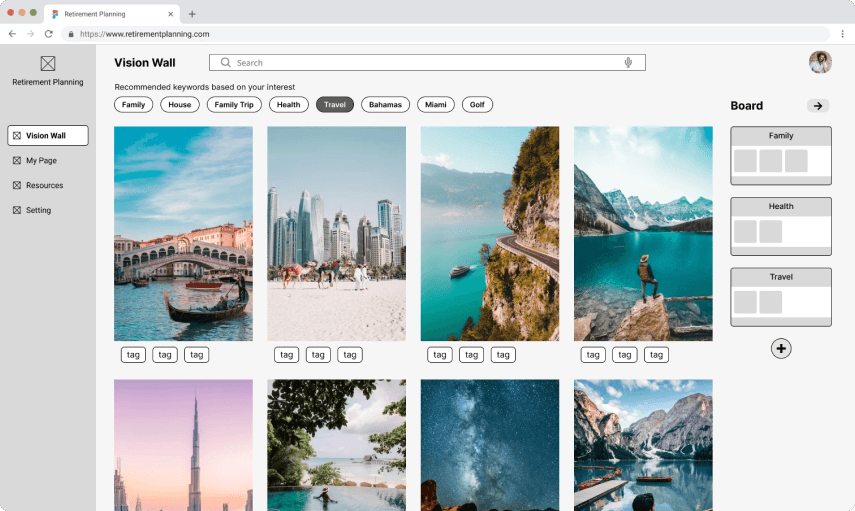Click first tag under Venice photo
Screen dimensions: 855x511
point(133,355)
